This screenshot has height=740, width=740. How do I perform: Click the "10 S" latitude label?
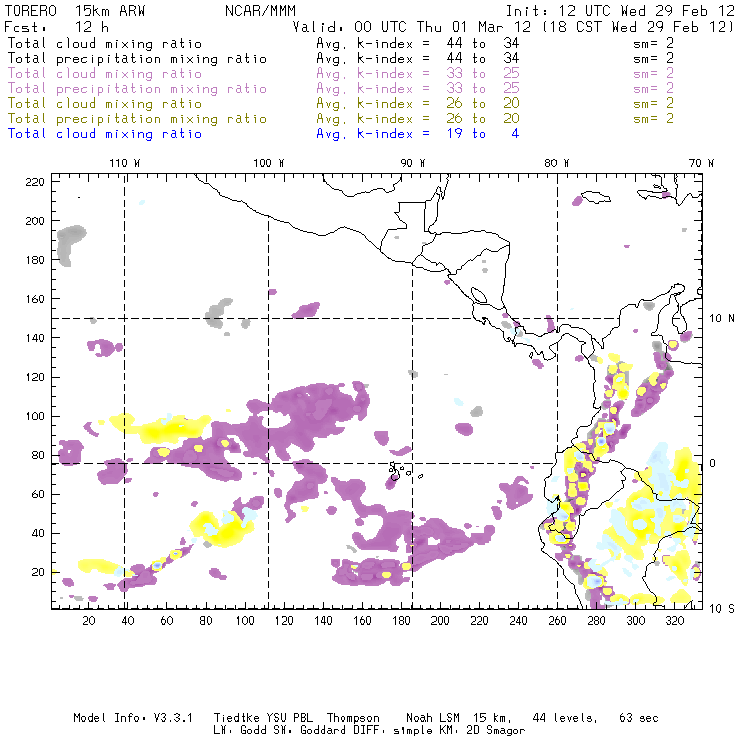tap(722, 609)
